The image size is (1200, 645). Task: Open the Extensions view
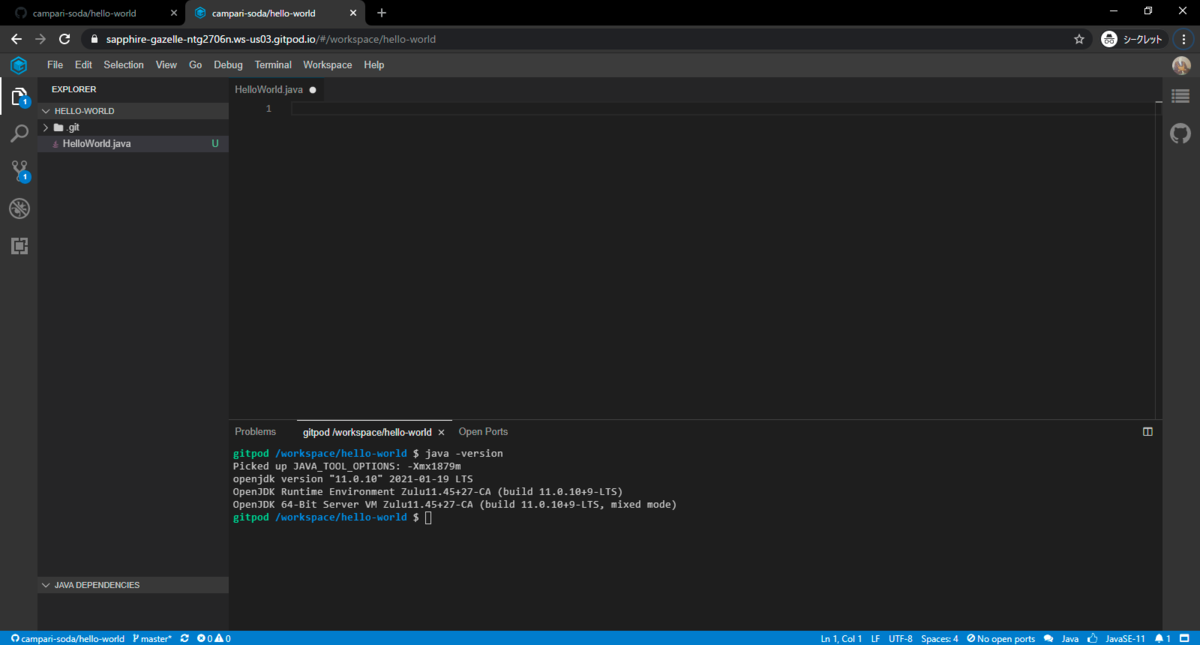point(20,246)
